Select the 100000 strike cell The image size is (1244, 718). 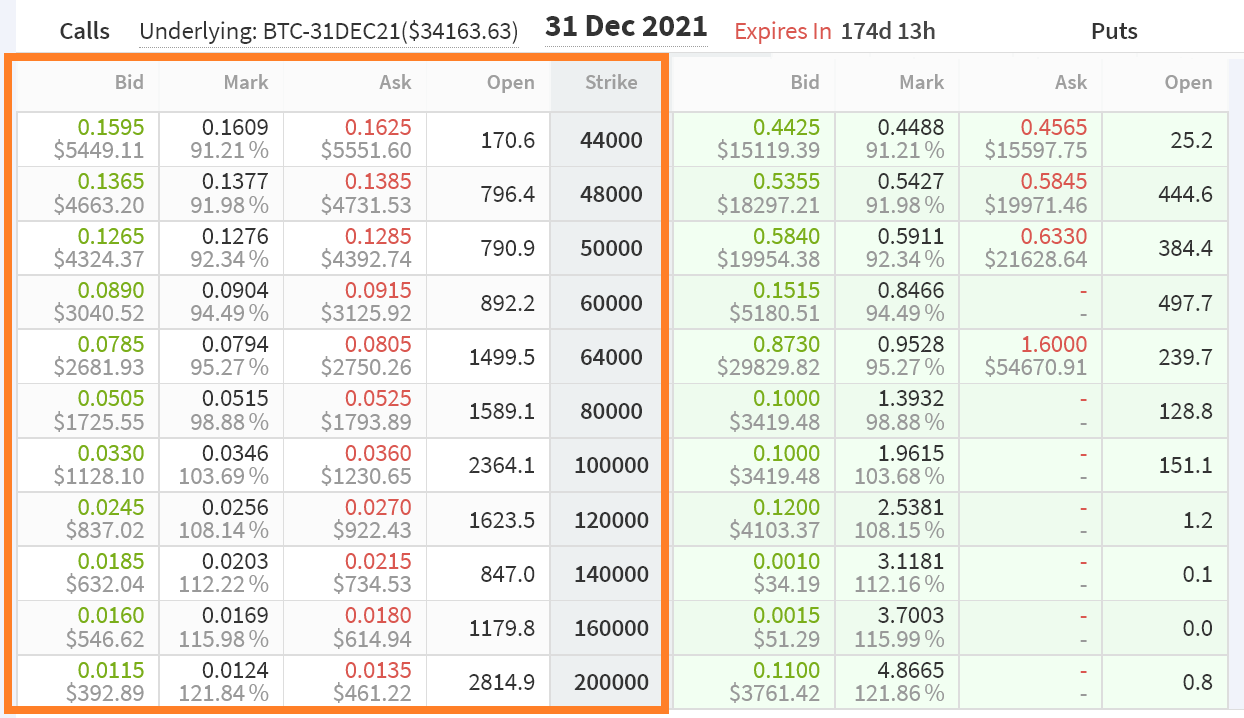pyautogui.click(x=611, y=465)
